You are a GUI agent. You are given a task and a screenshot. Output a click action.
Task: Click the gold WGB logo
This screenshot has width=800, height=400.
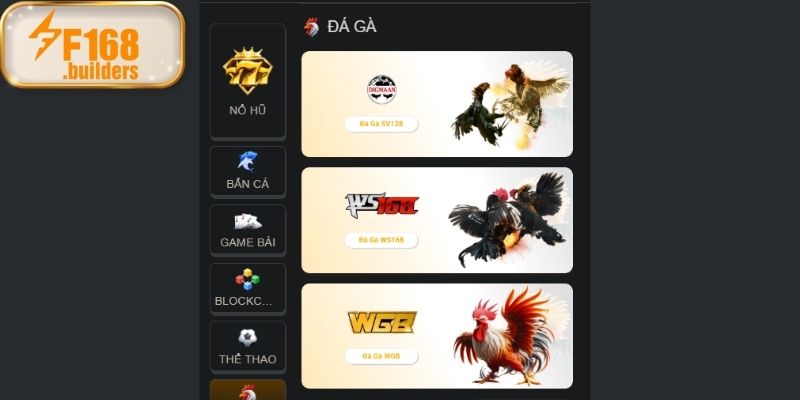tap(382, 322)
